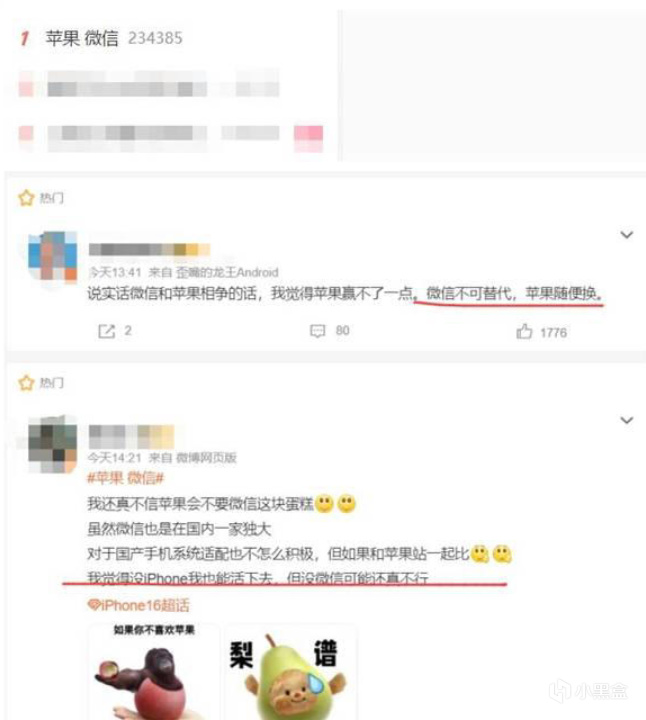The width and height of the screenshot is (646, 720).
Task: Open the #苹果 微信# hashtag link
Action: point(125,478)
